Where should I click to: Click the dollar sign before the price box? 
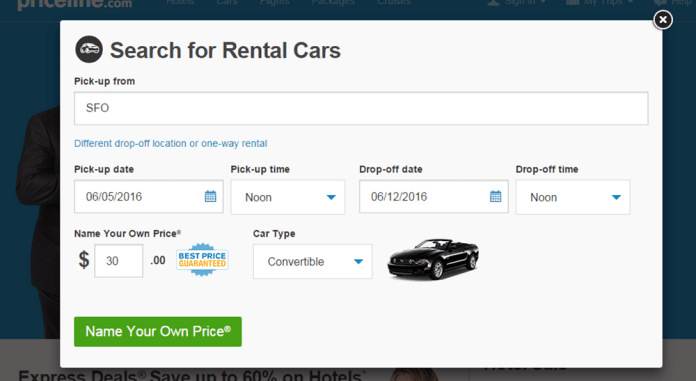tap(84, 260)
